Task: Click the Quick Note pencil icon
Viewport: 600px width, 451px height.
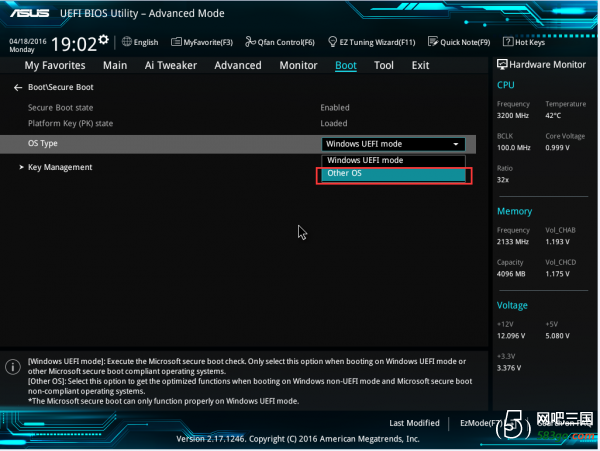Action: [433, 41]
